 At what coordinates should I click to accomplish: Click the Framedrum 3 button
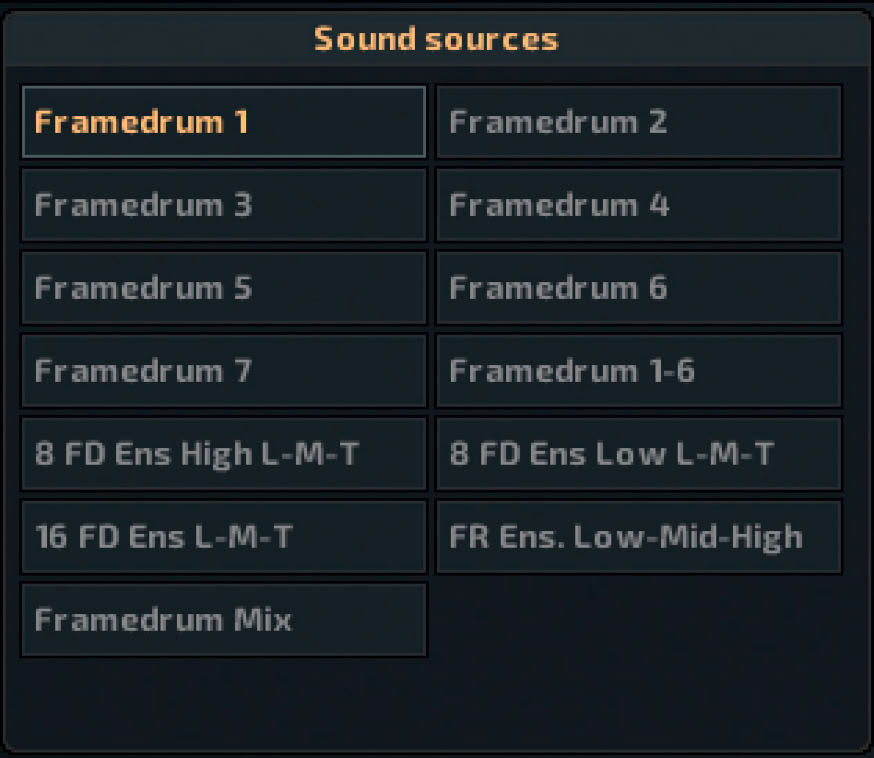(223, 205)
